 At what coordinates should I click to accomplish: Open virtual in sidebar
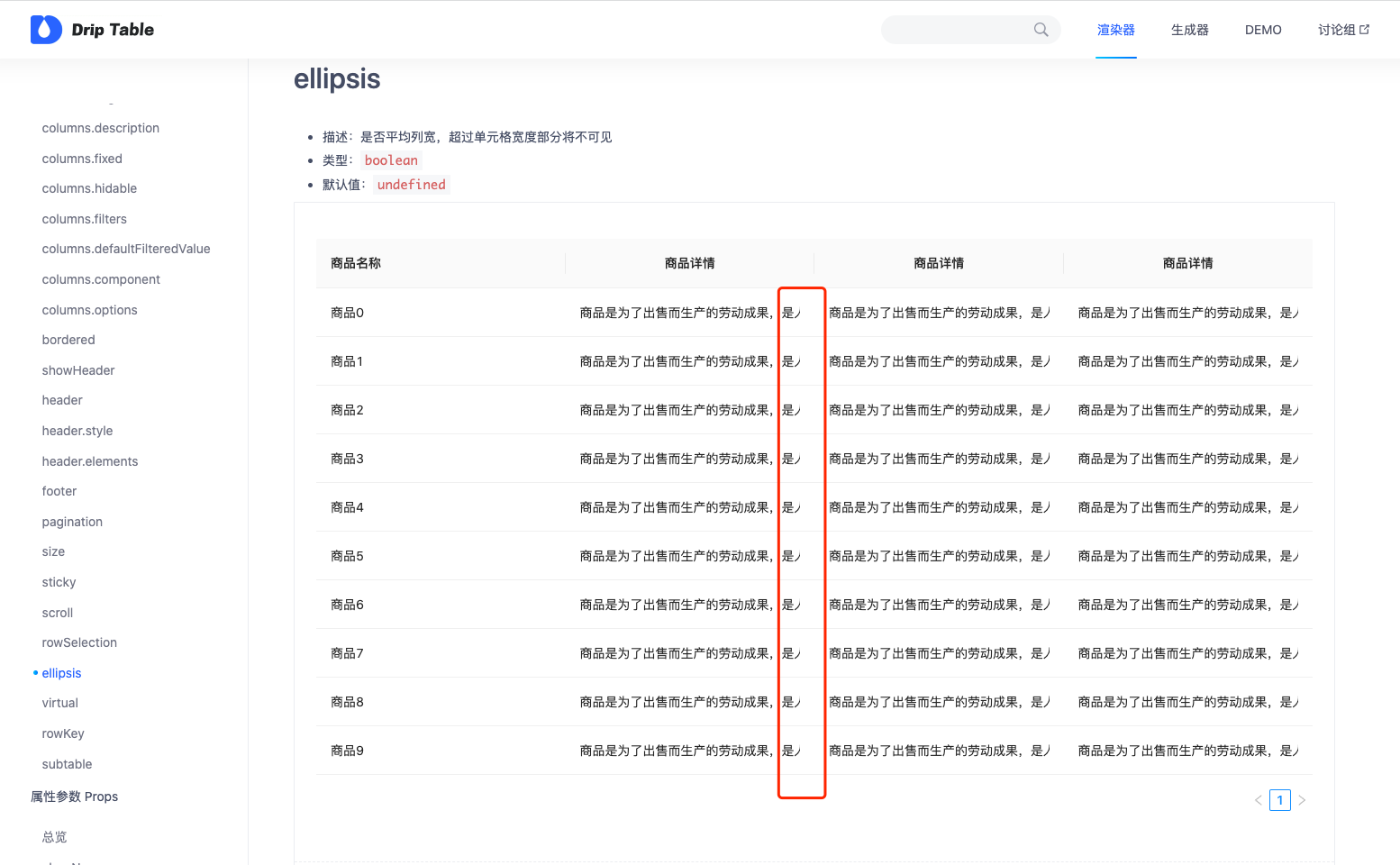tap(60, 703)
